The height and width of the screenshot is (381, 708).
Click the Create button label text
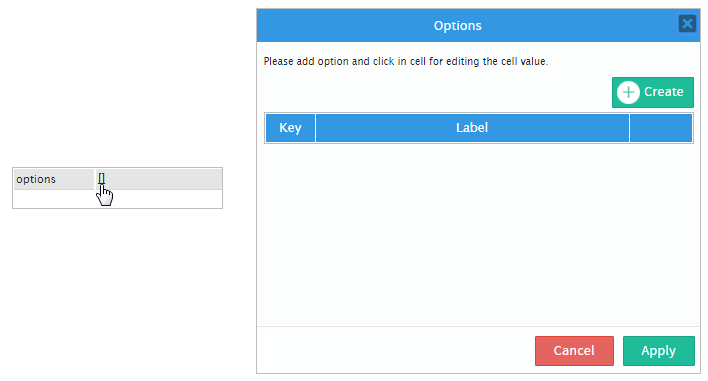coord(663,92)
